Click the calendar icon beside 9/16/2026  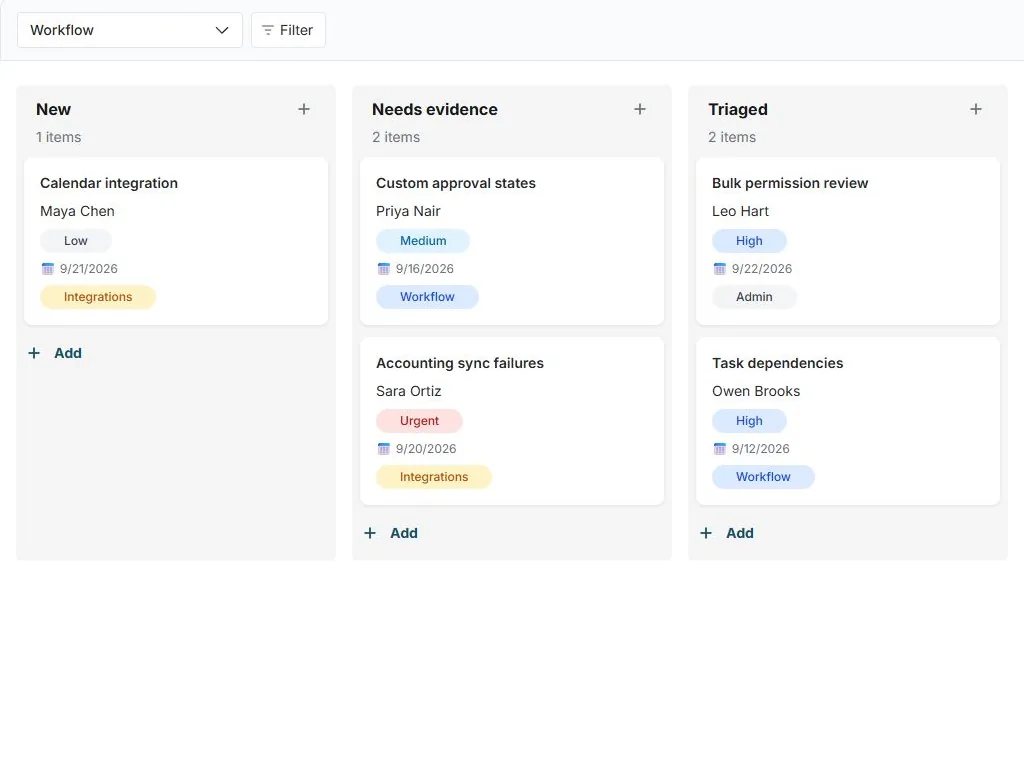(384, 269)
